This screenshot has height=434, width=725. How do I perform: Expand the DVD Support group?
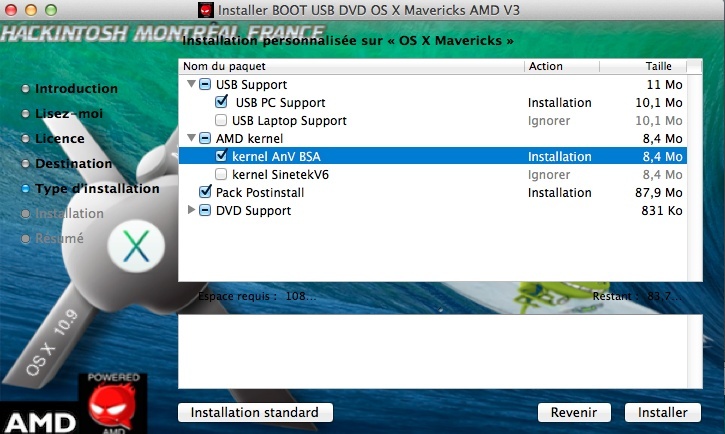click(x=191, y=210)
